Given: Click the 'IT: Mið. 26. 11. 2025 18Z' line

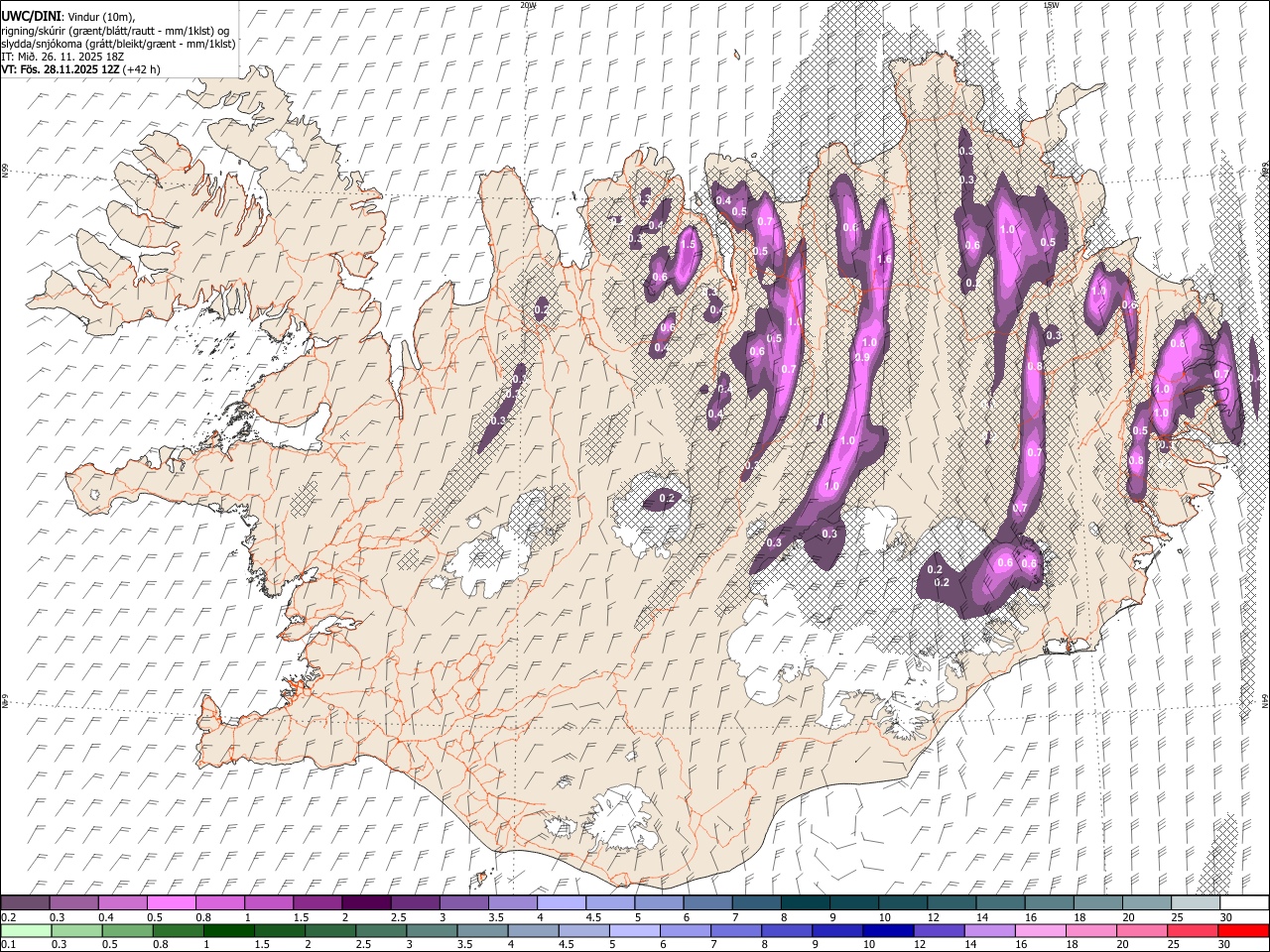Looking at the screenshot, I should (63, 57).
